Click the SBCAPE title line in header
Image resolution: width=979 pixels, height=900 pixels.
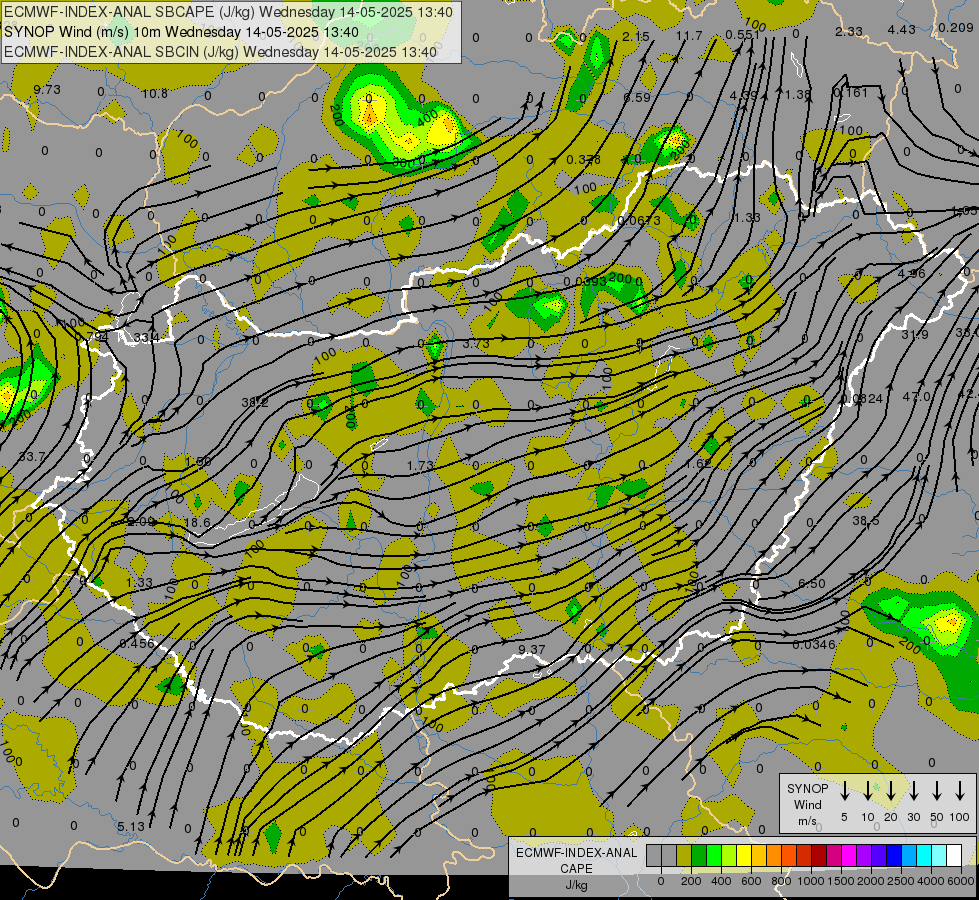pyautogui.click(x=229, y=12)
